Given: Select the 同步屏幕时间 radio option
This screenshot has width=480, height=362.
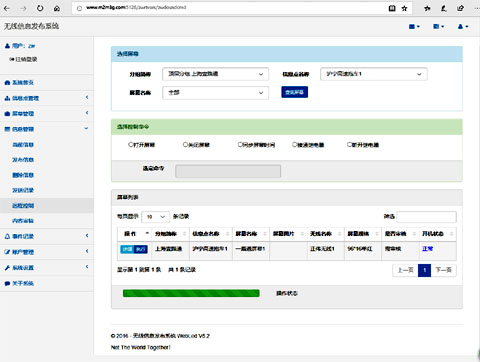Looking at the screenshot, I should [x=240, y=144].
